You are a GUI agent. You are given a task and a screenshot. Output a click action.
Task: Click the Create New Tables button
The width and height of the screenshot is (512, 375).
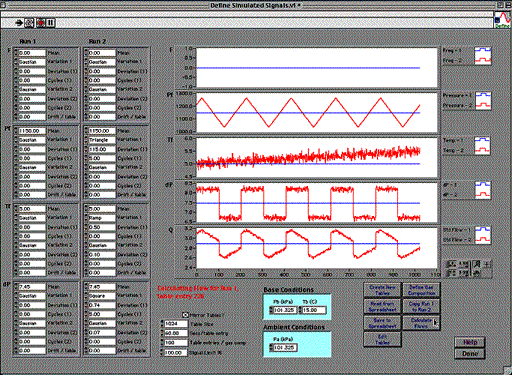[x=382, y=290]
